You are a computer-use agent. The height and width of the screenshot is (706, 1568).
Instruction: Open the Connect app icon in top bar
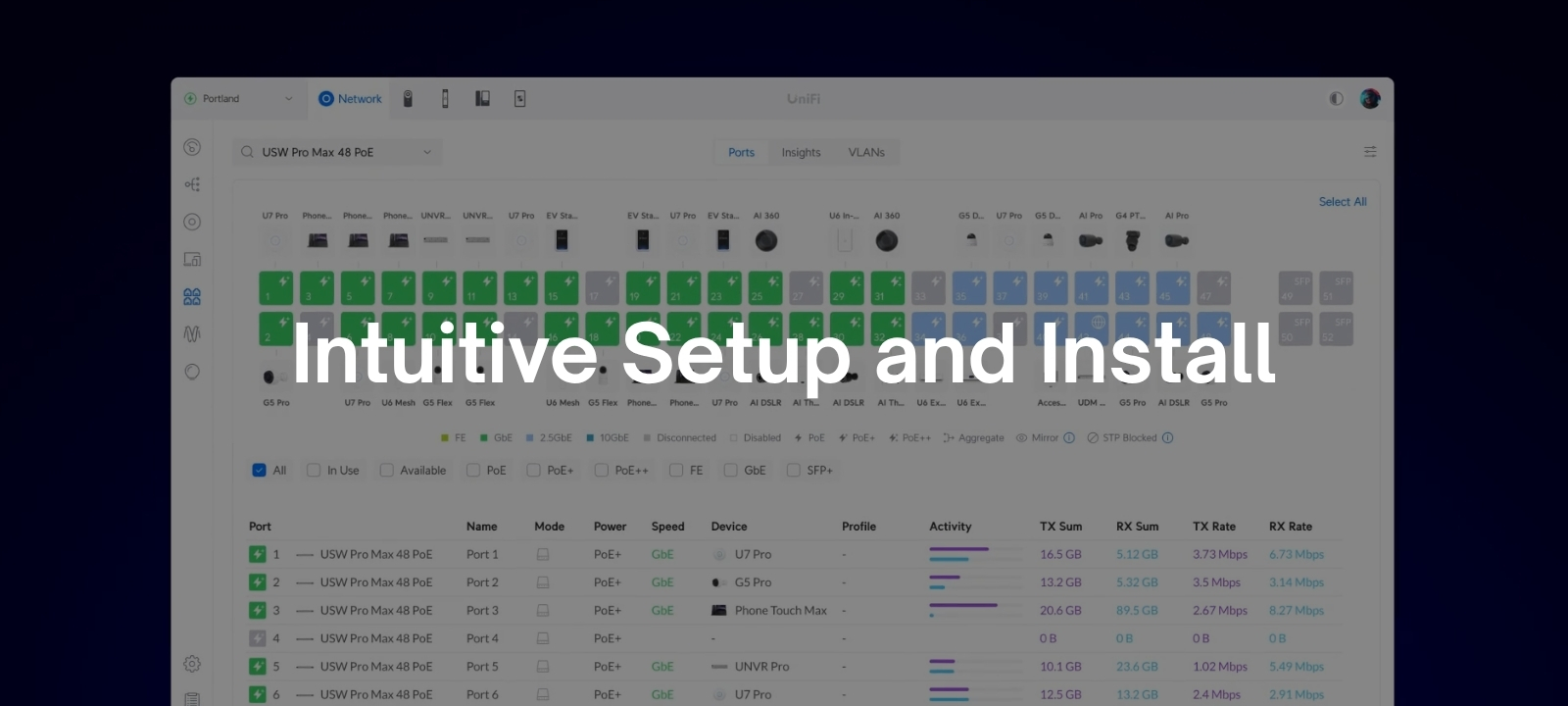(x=519, y=99)
